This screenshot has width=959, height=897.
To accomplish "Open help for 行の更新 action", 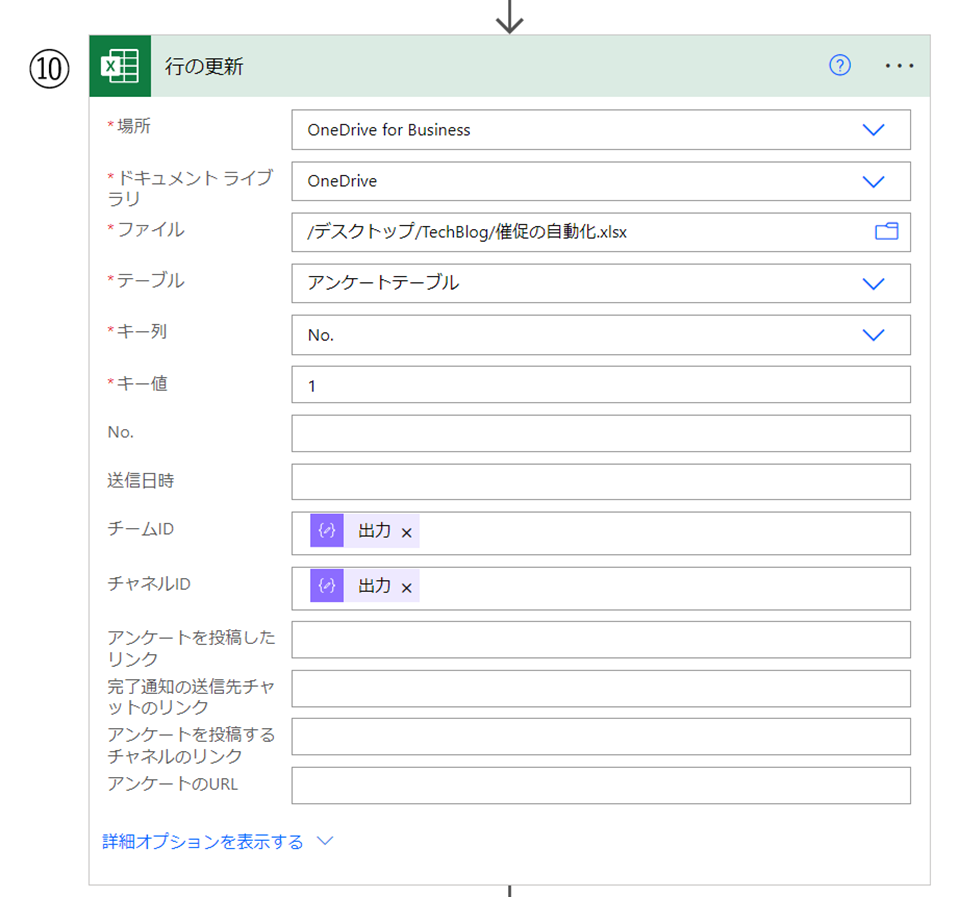I will click(x=840, y=65).
